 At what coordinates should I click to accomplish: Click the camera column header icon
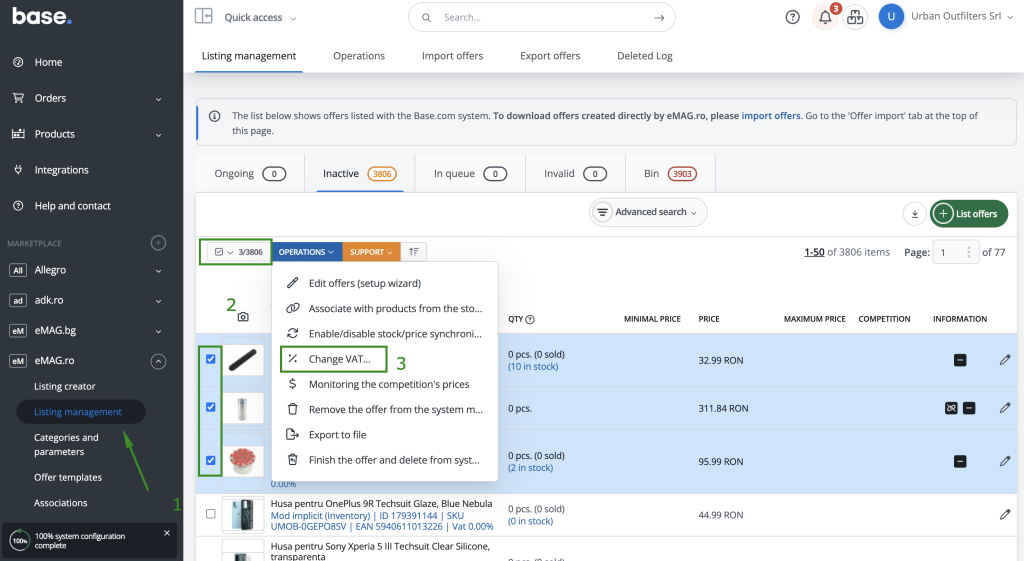pos(243,317)
